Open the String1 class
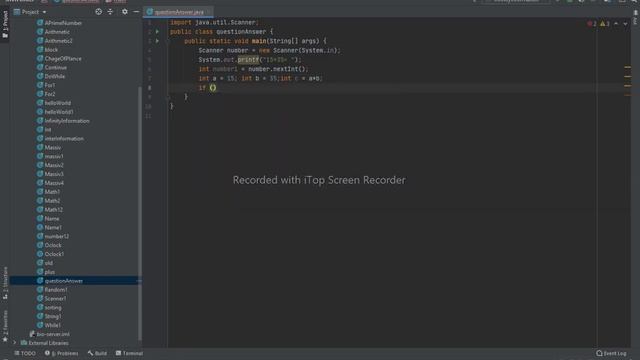 click(49, 316)
